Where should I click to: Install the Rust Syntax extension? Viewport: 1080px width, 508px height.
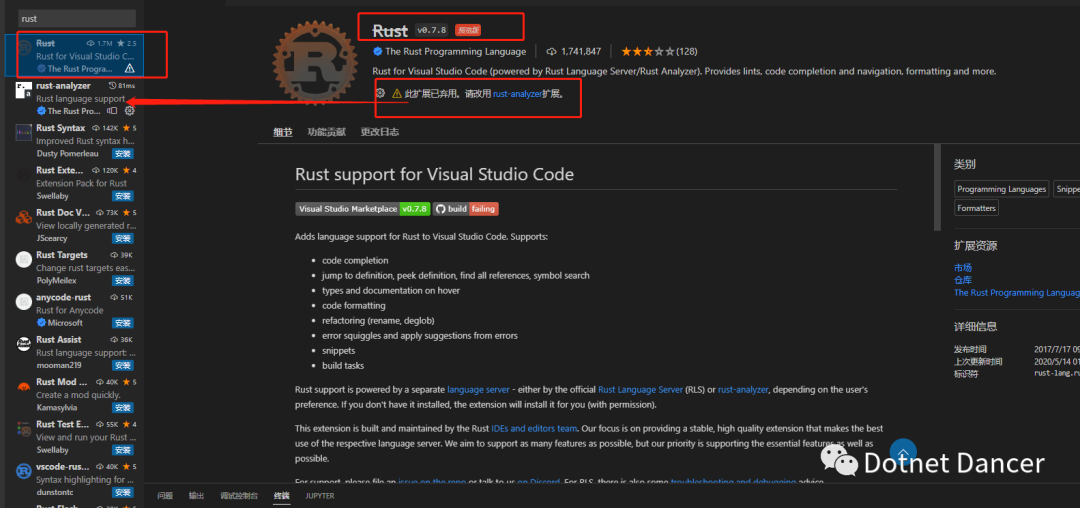[123, 154]
